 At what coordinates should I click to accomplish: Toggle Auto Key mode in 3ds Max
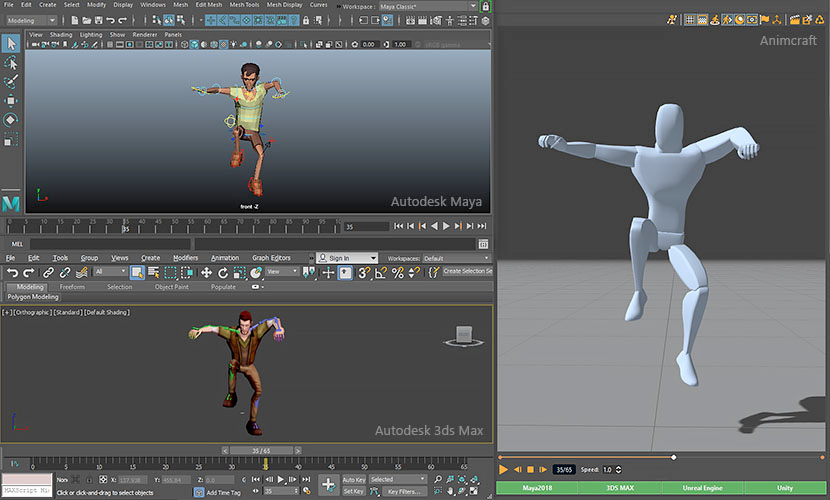[x=354, y=480]
